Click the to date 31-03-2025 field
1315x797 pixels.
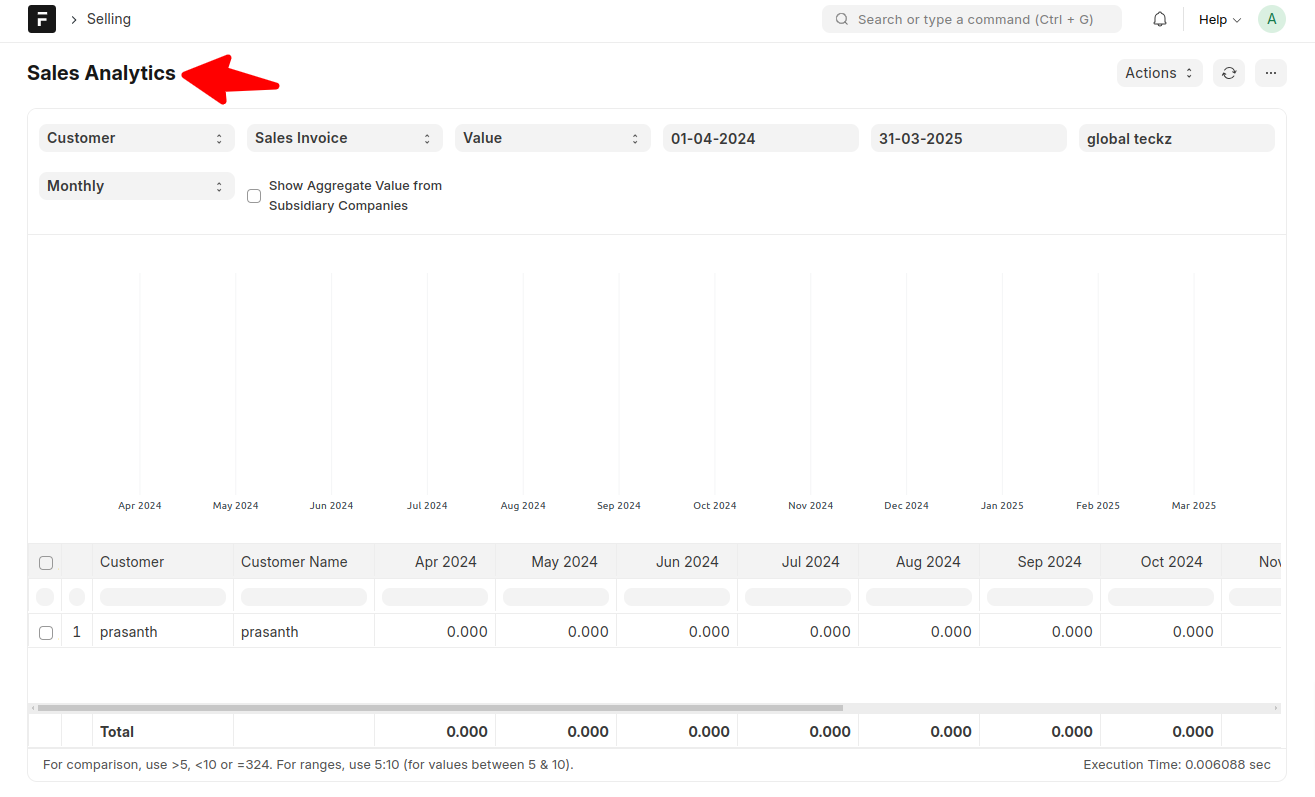coord(969,138)
